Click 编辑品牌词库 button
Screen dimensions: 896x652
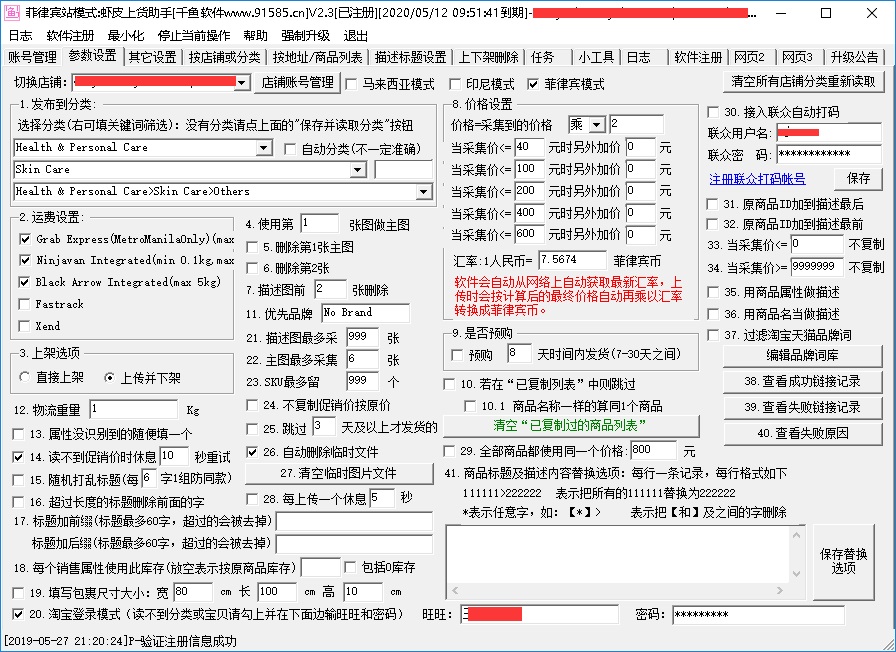pyautogui.click(x=802, y=356)
